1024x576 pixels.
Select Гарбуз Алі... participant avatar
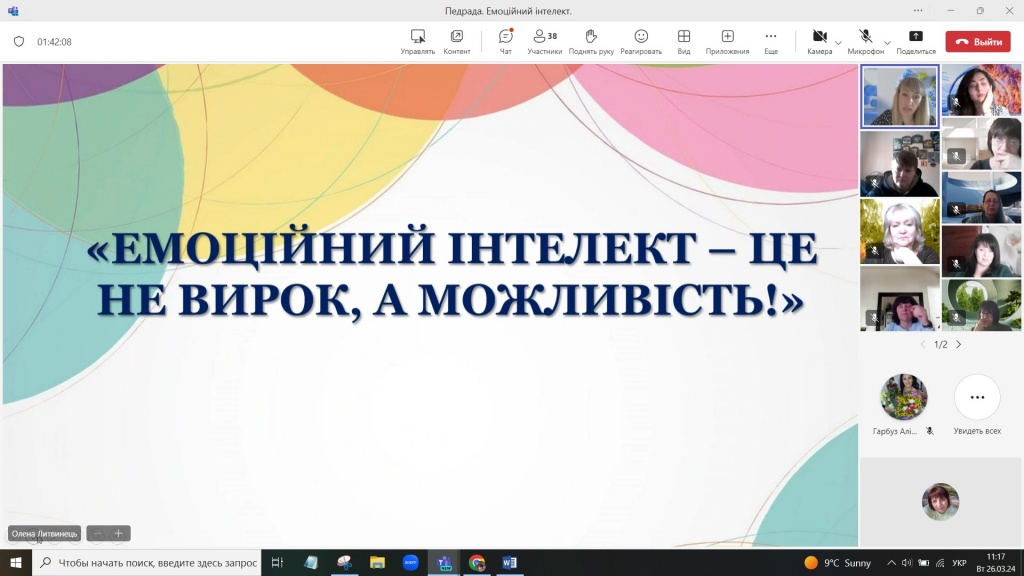click(x=903, y=396)
